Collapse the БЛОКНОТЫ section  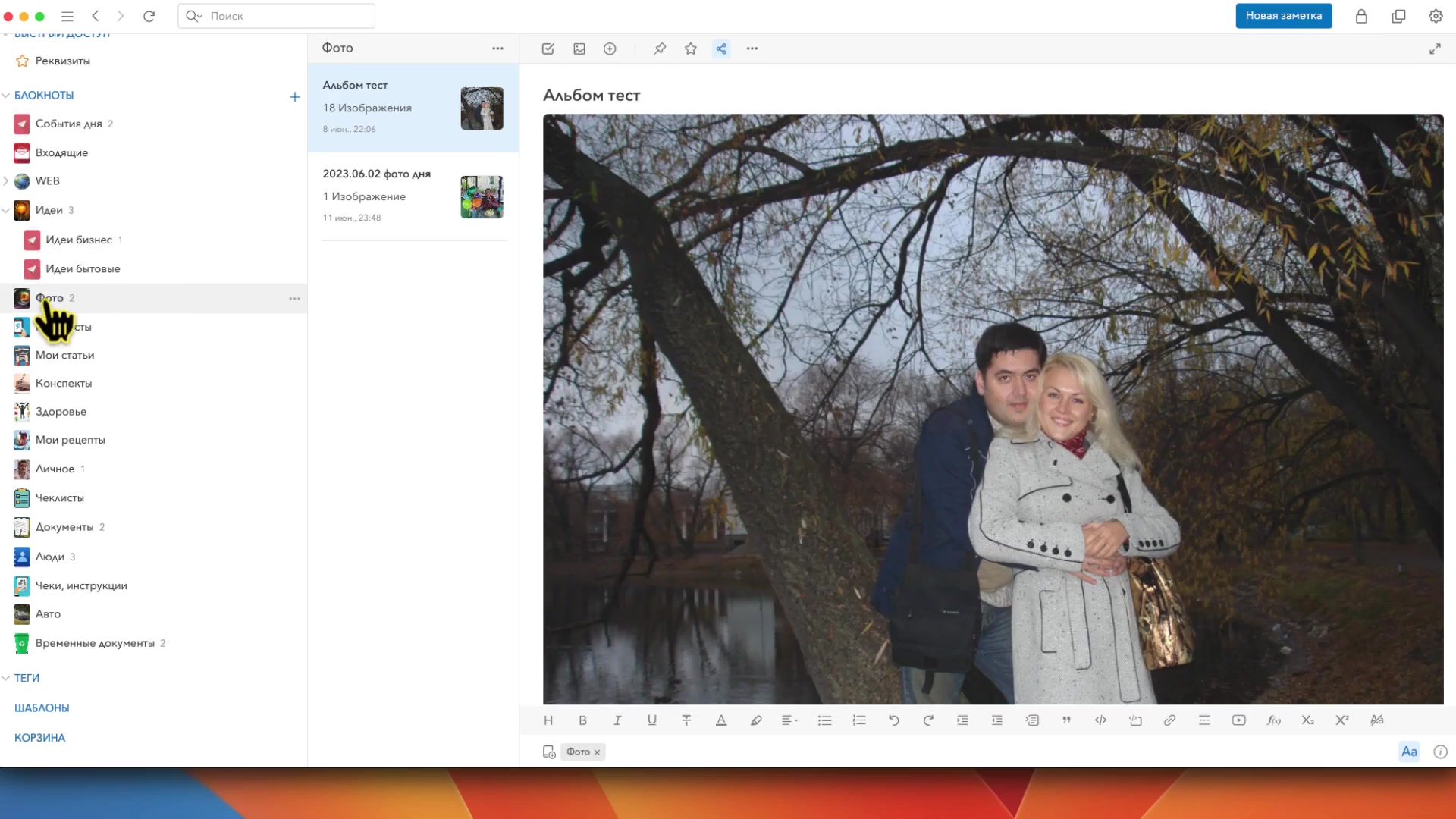pyautogui.click(x=6, y=95)
